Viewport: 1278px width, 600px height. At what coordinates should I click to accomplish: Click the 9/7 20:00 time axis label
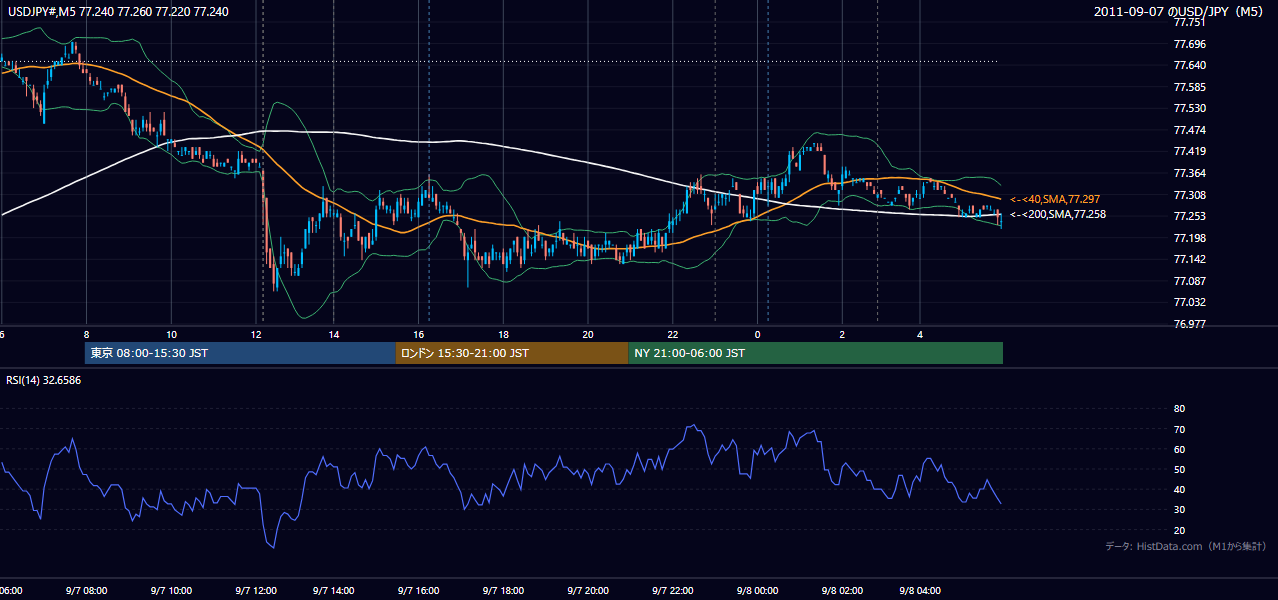pyautogui.click(x=587, y=591)
